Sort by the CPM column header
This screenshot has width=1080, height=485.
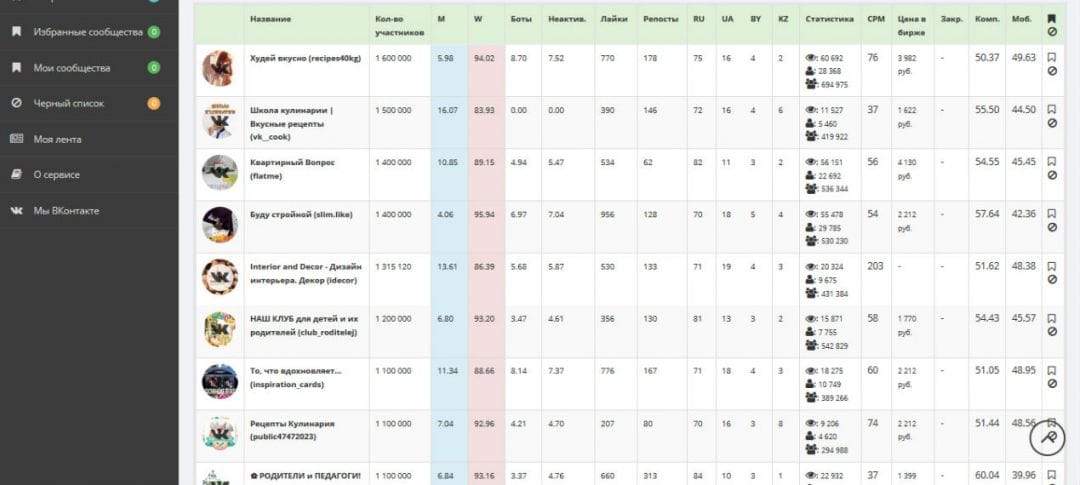[x=875, y=19]
